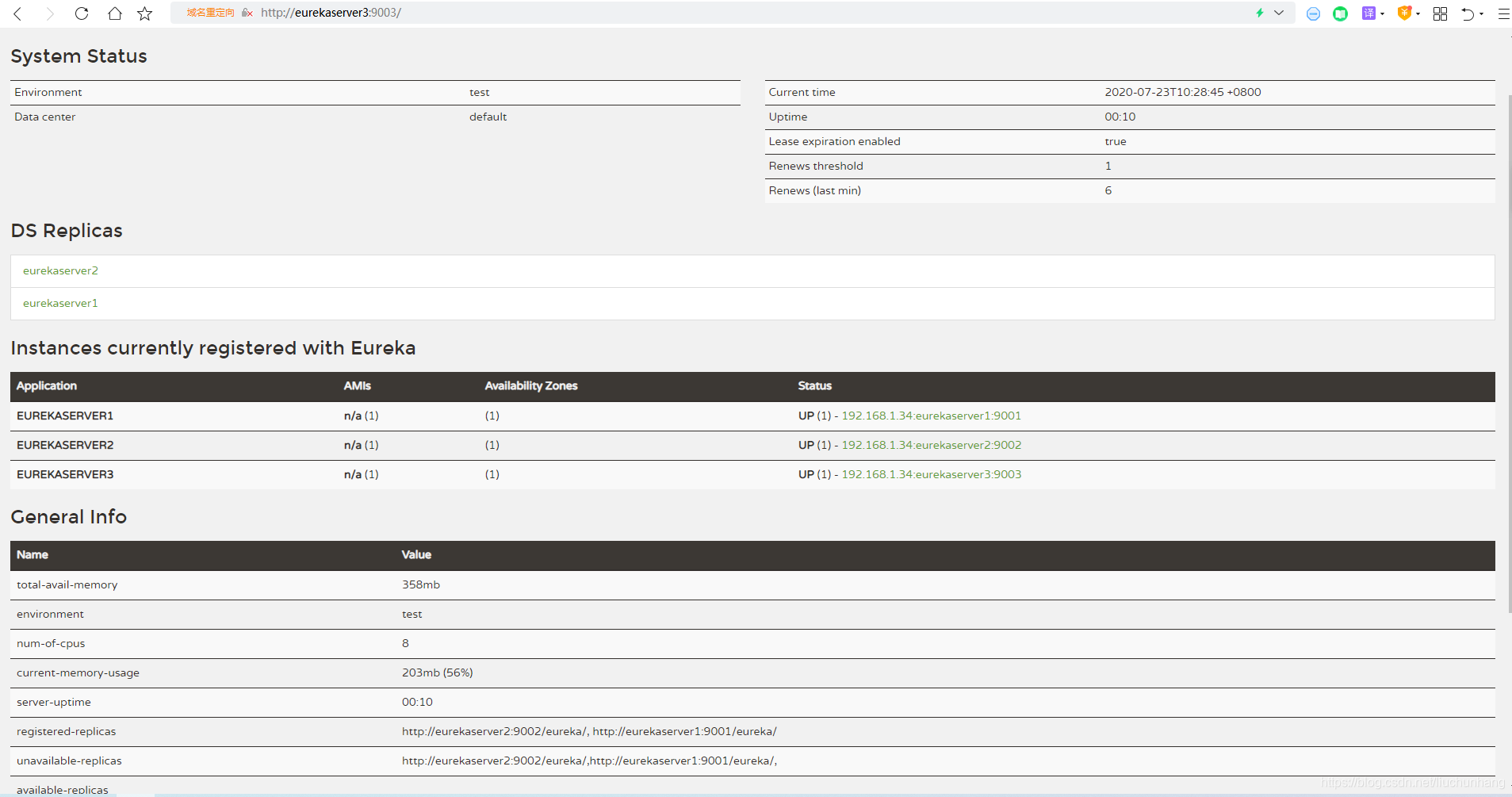Click the green lightning speed-mode icon
The image size is (1512, 797).
pyautogui.click(x=1259, y=13)
